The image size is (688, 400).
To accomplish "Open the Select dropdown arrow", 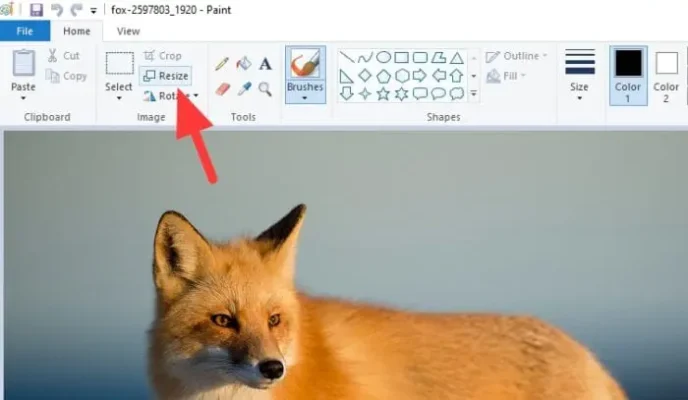I will pyautogui.click(x=119, y=98).
